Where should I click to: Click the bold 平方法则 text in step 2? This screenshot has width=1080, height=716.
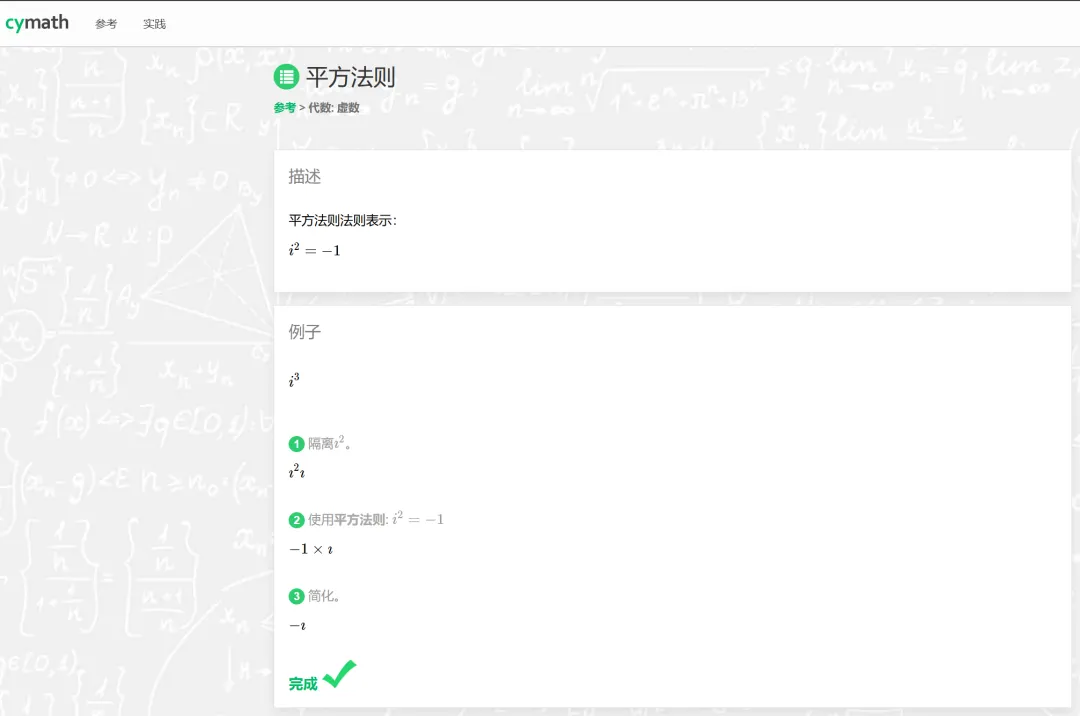[x=360, y=520]
